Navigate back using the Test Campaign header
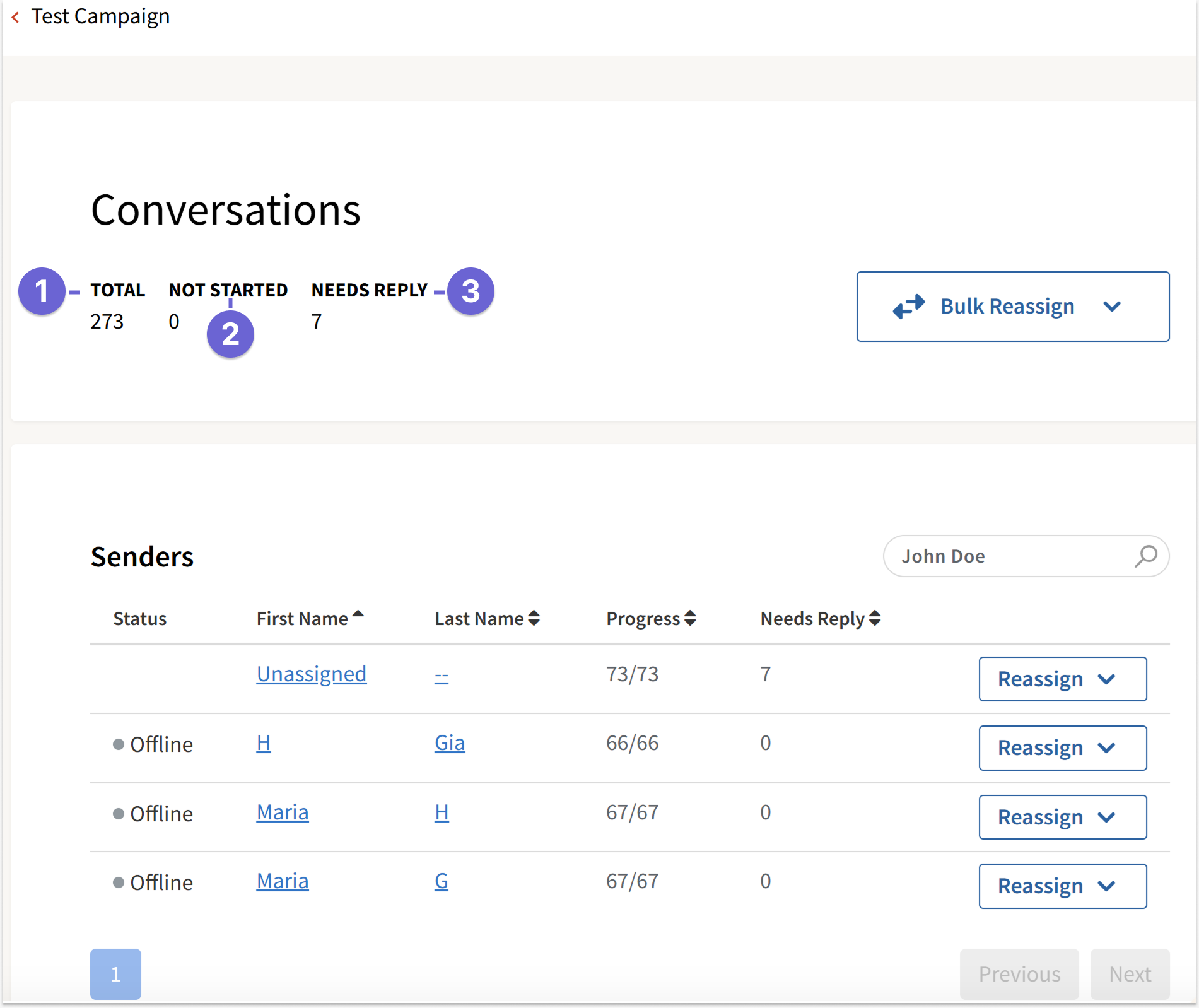 101,16
